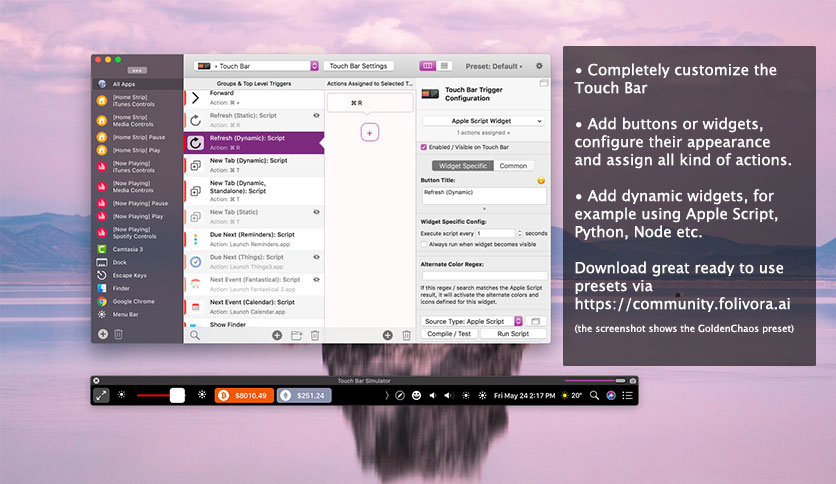Click the search magnifier under triggers list

pos(195,335)
